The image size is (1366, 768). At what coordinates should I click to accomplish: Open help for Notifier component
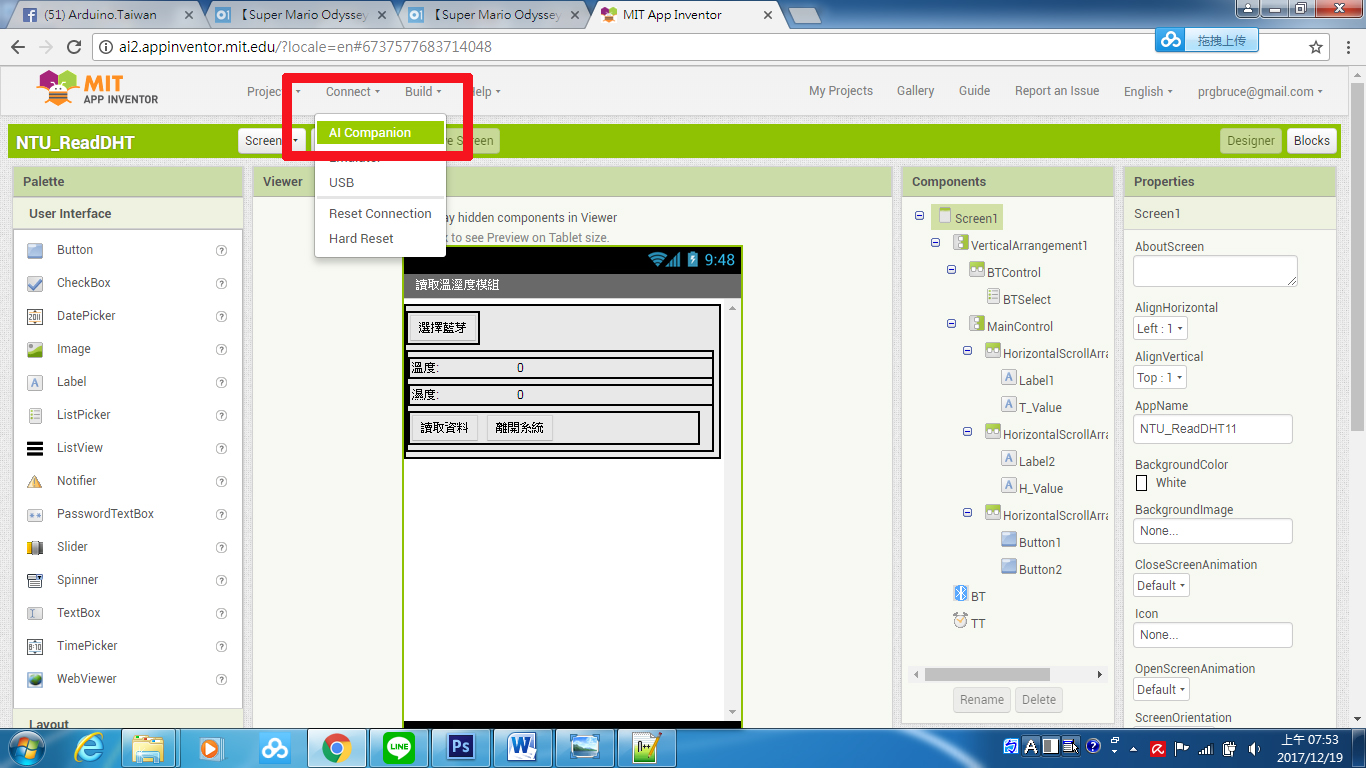pos(222,481)
